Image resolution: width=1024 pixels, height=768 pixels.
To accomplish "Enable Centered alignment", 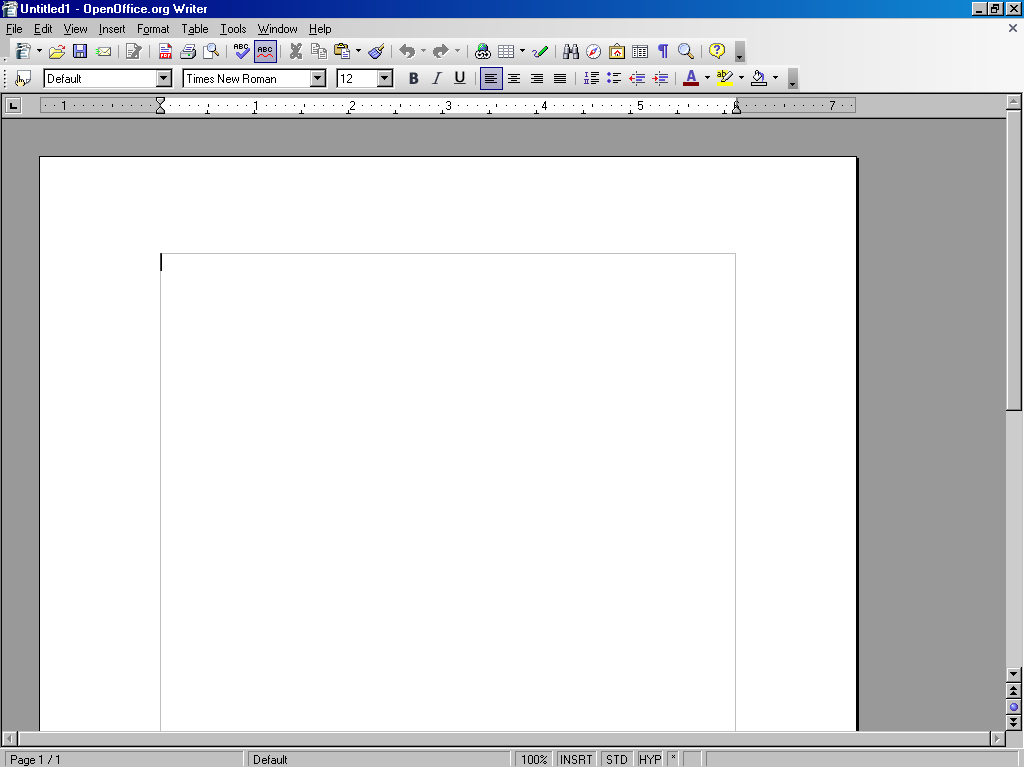I will coord(514,78).
